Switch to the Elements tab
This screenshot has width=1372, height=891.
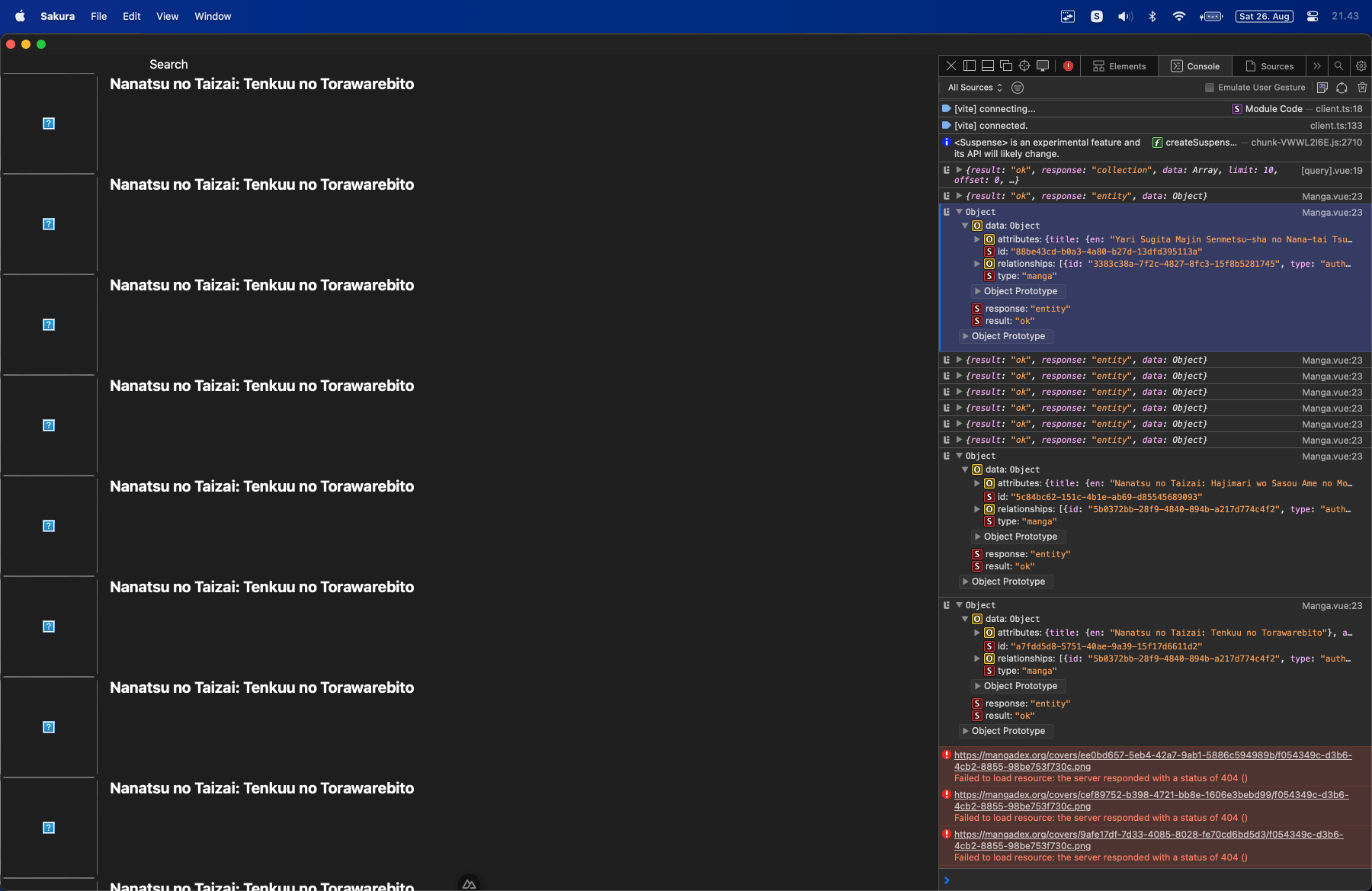(1119, 66)
